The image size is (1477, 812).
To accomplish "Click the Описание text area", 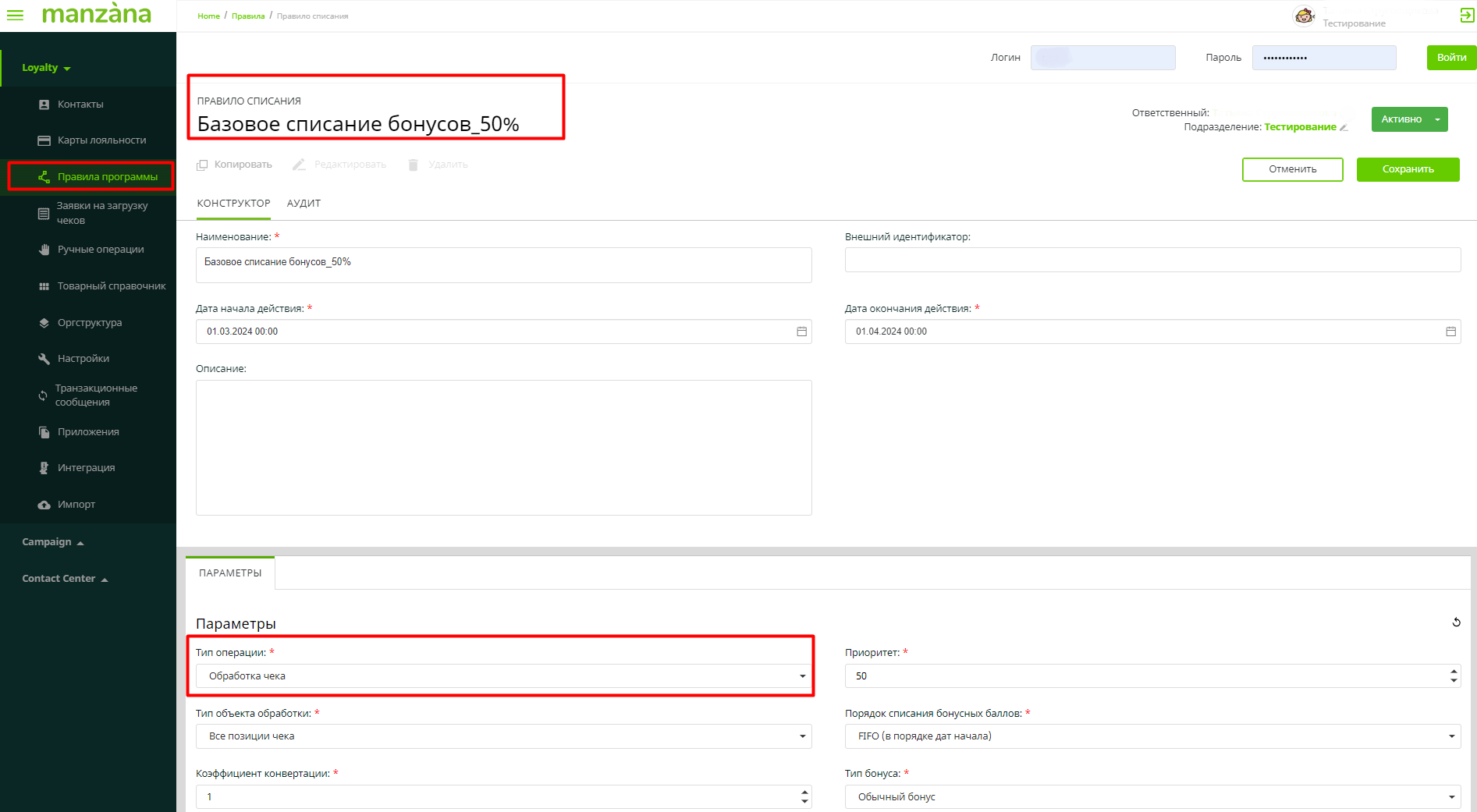I will [x=503, y=447].
